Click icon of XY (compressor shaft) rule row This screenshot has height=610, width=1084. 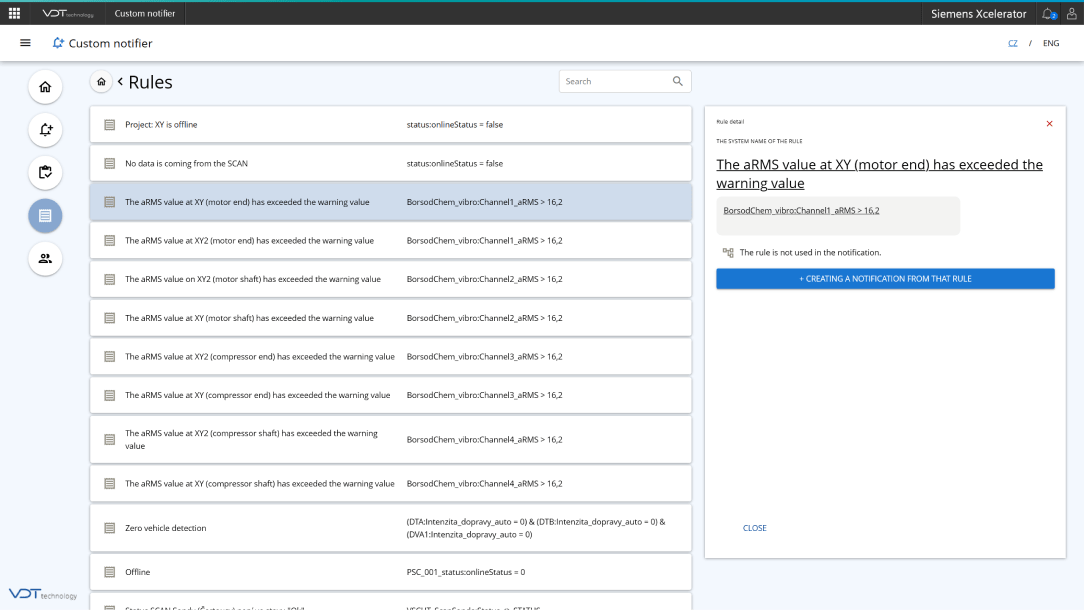click(110, 484)
